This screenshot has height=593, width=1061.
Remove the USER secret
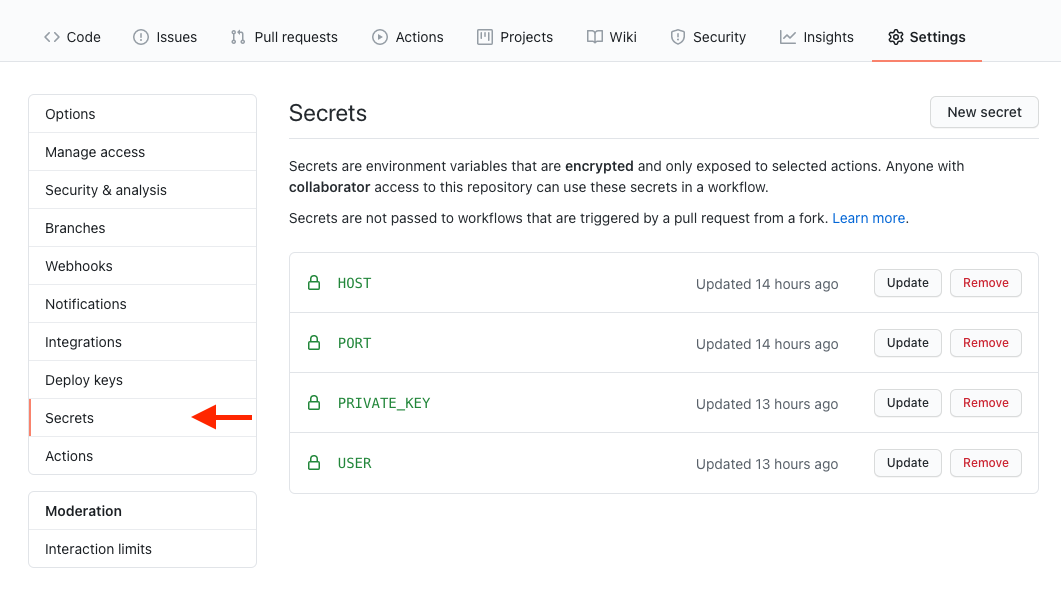click(x=986, y=463)
